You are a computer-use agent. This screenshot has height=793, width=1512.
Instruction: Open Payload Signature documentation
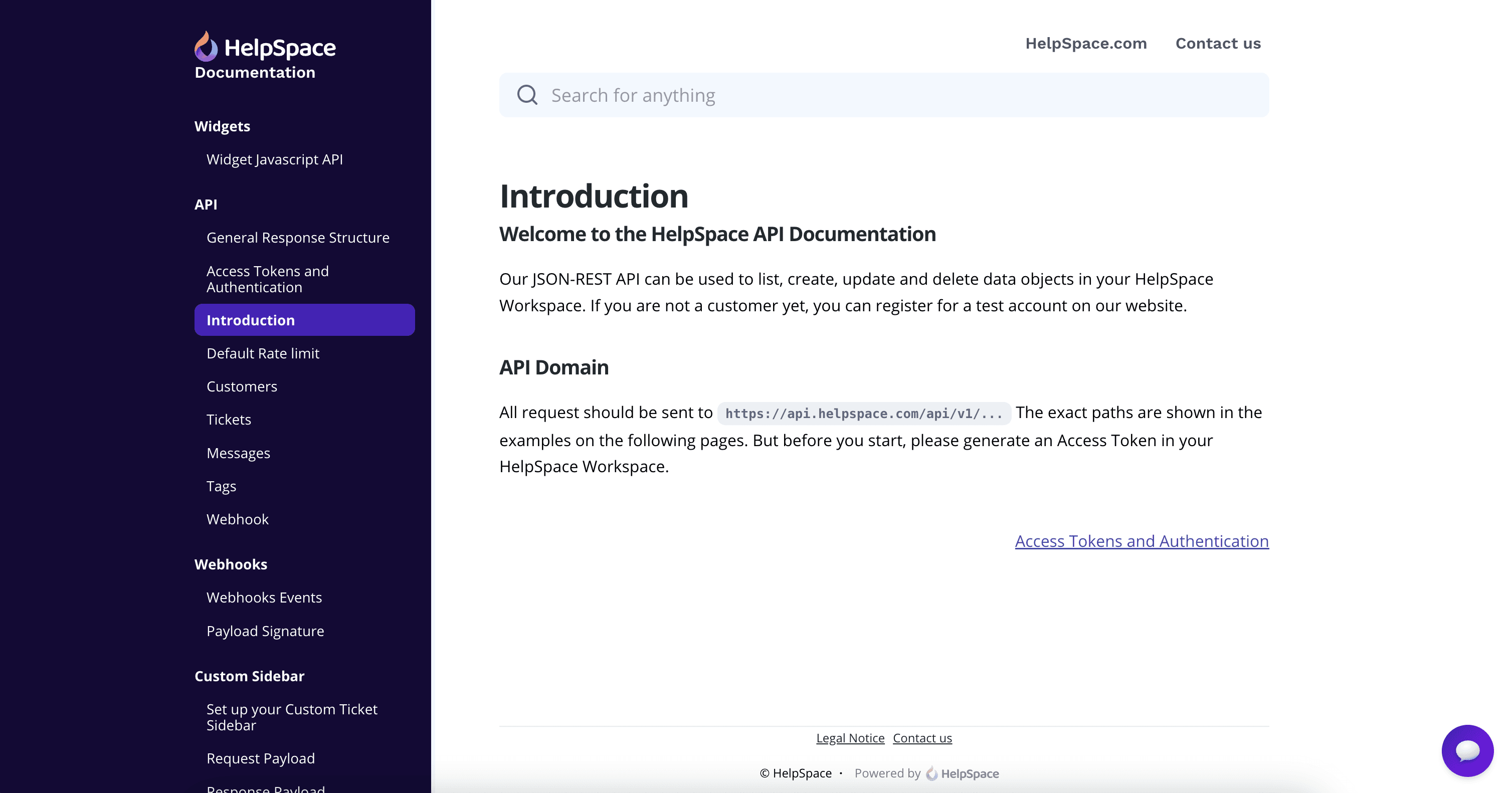[265, 631]
